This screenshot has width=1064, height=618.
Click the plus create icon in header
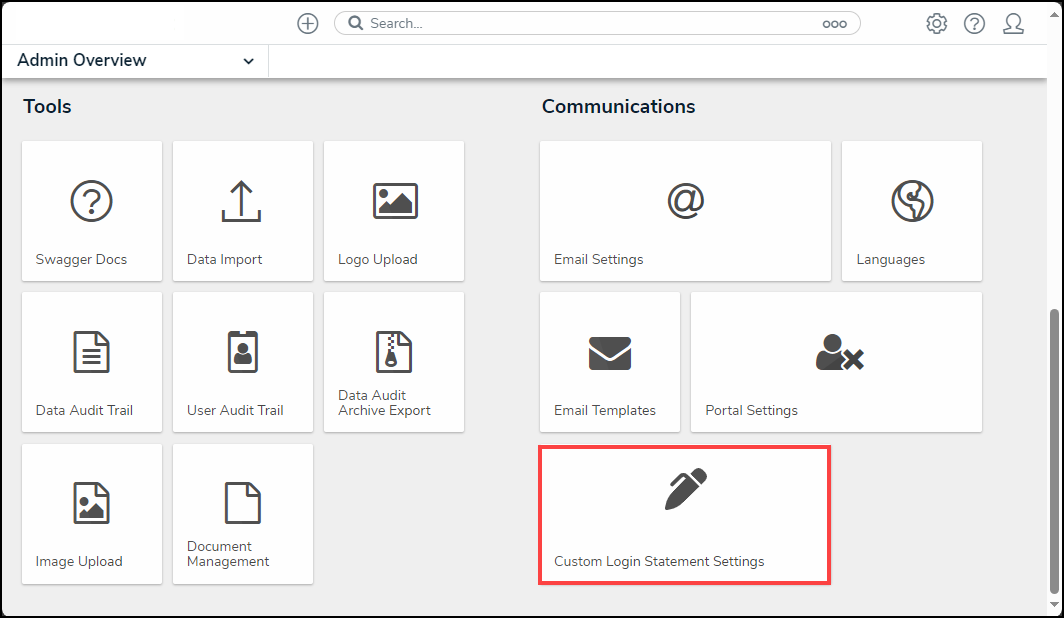pos(308,24)
